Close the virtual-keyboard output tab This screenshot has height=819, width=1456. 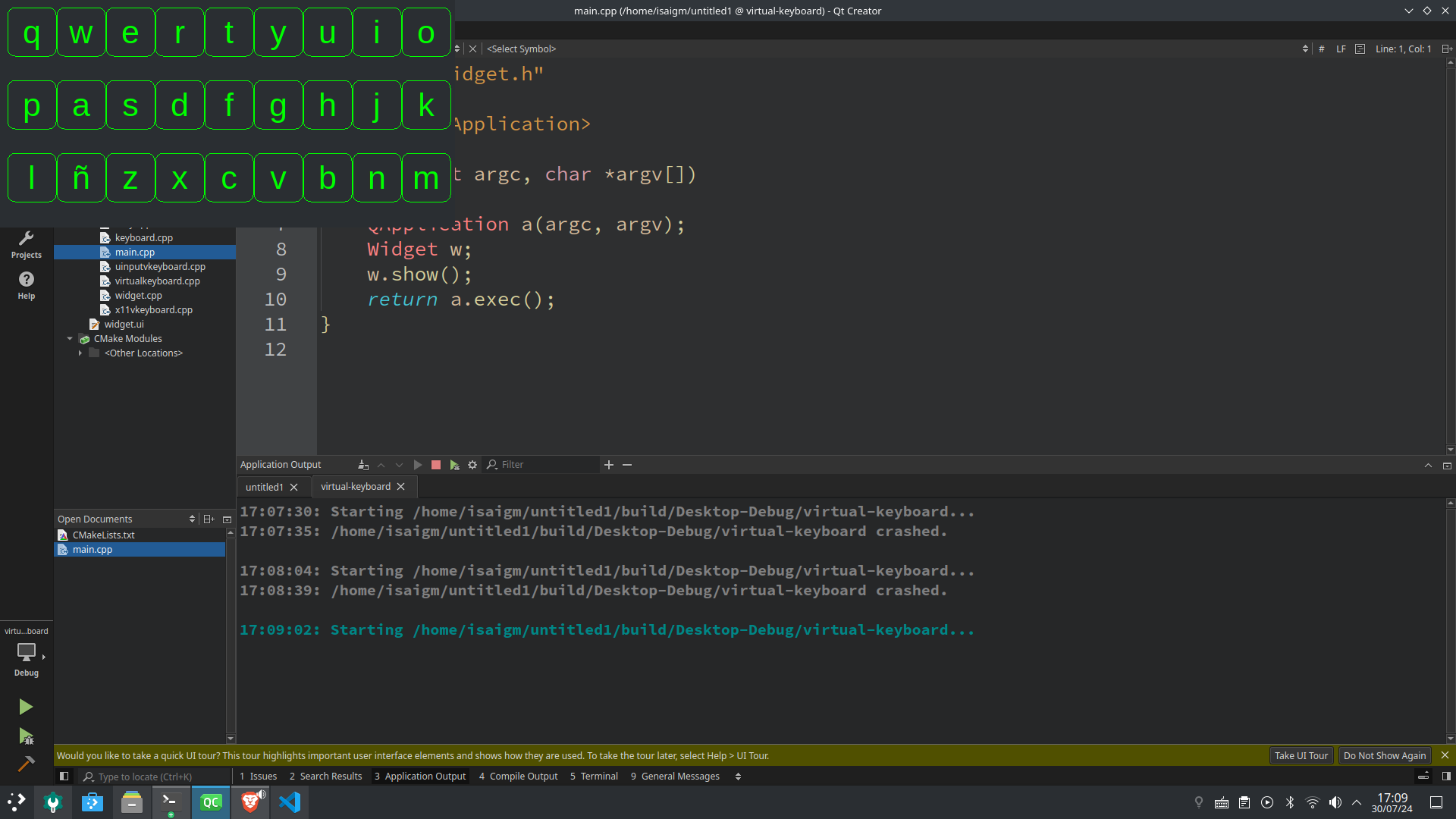(401, 486)
